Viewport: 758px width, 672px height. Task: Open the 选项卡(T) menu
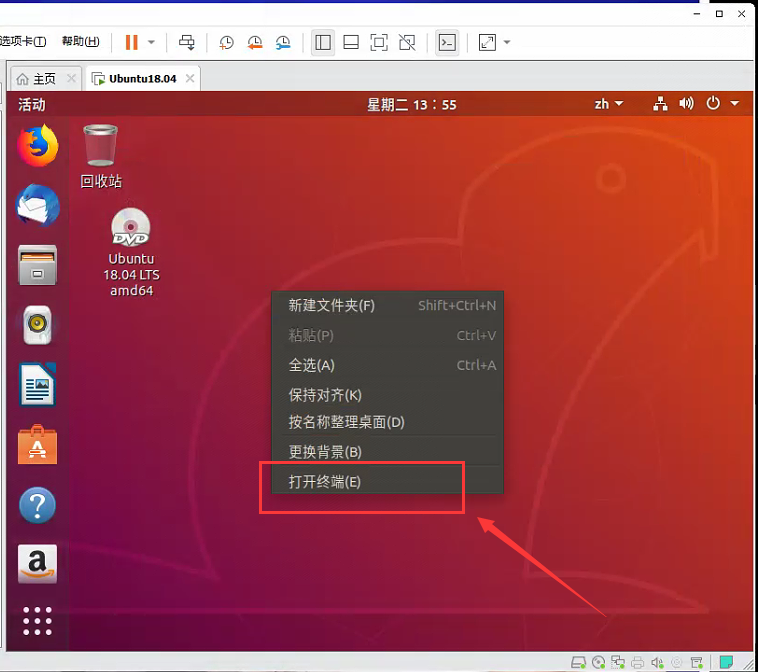point(23,41)
